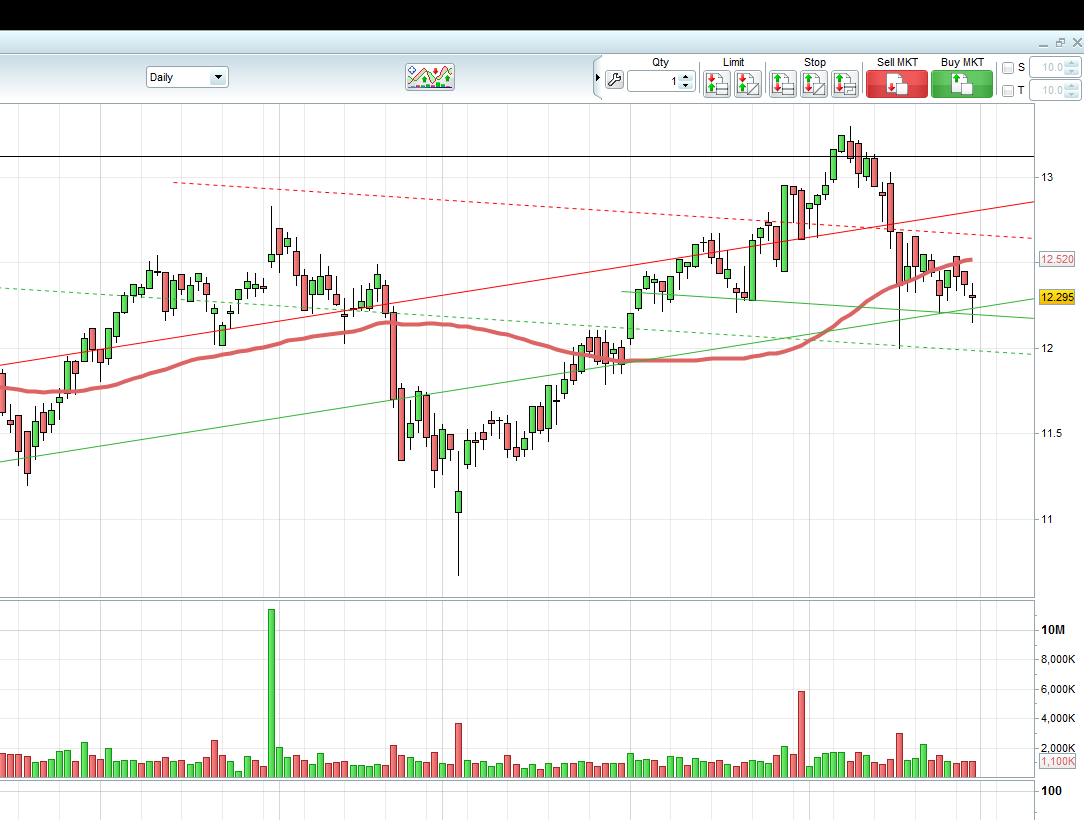This screenshot has width=1084, height=820.
Task: Click the third Stop order icon
Action: 845,84
